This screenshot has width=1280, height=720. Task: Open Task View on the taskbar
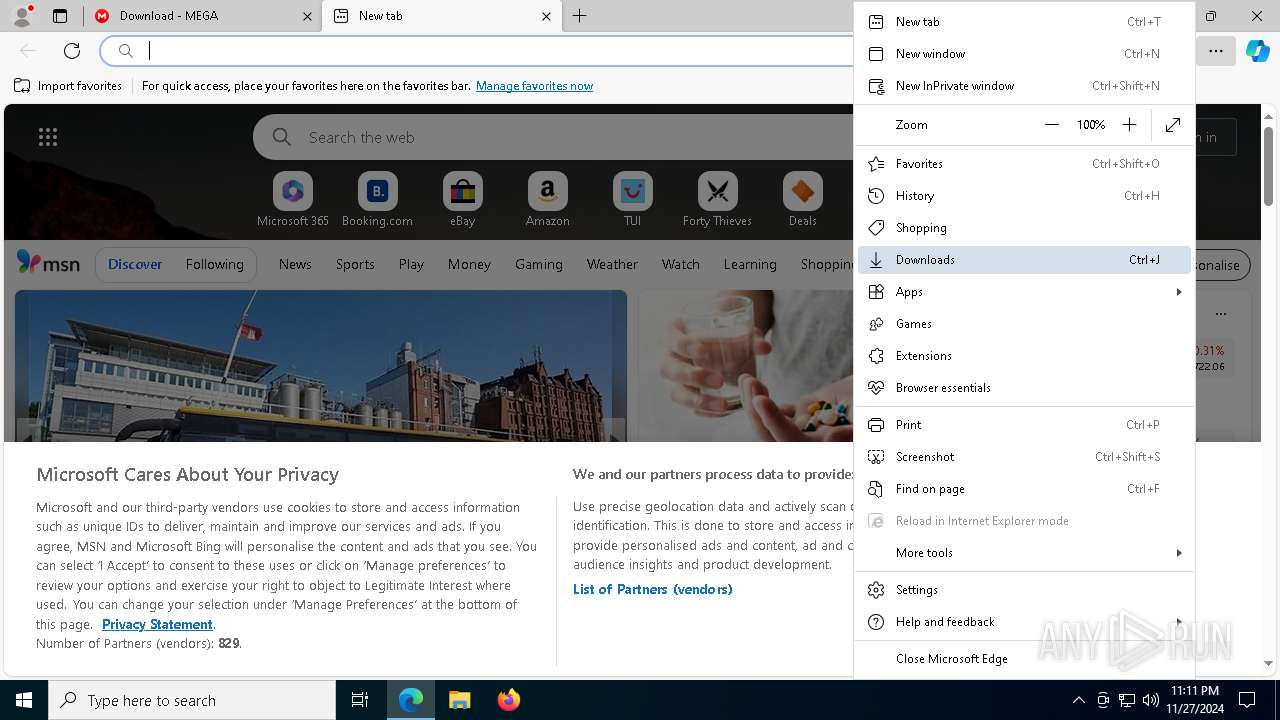[360, 700]
